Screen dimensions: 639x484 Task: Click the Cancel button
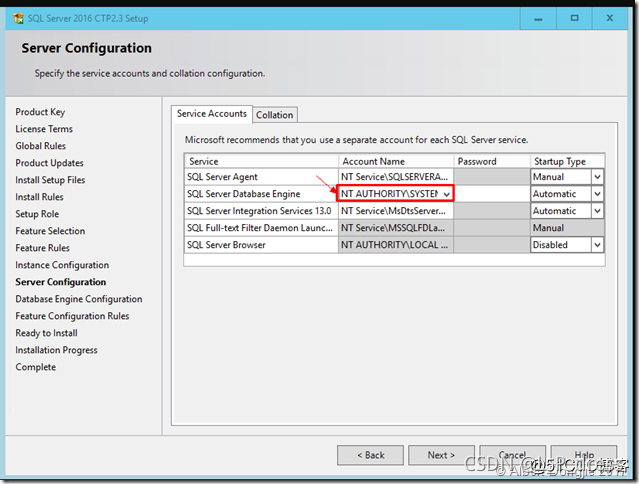coord(512,455)
